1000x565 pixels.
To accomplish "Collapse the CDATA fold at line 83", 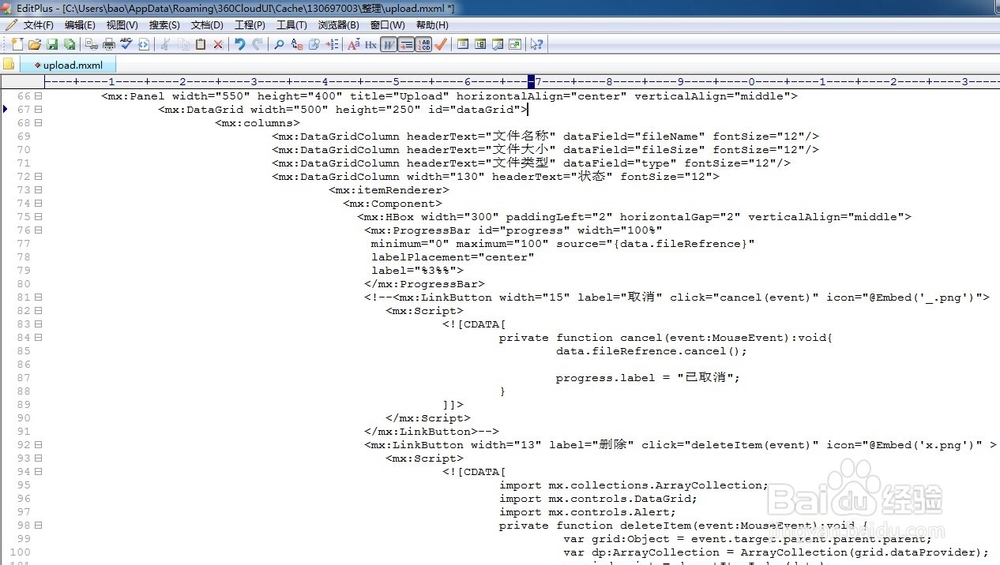I will click(x=38, y=323).
